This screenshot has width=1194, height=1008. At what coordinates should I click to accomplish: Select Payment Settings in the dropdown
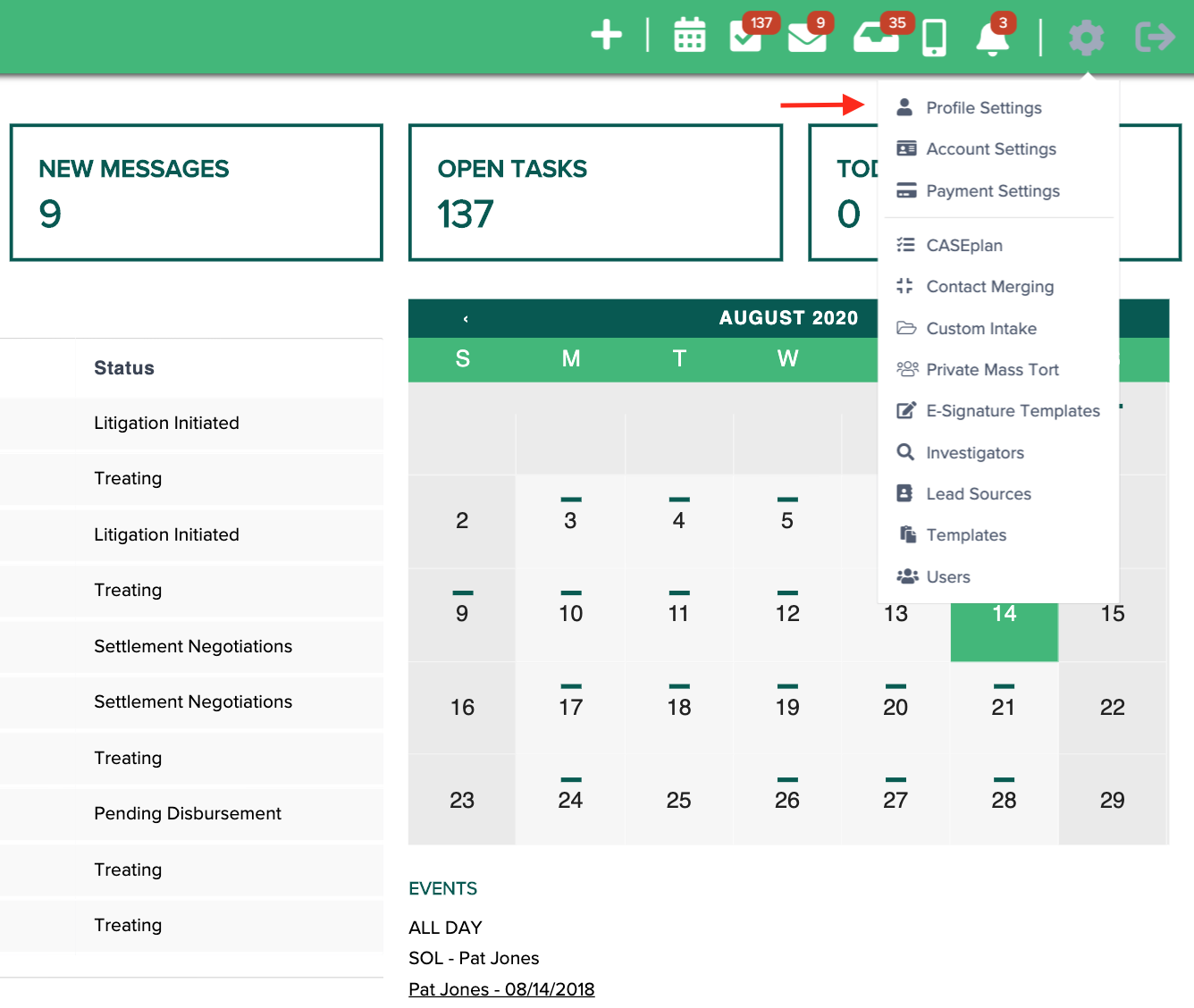point(992,190)
